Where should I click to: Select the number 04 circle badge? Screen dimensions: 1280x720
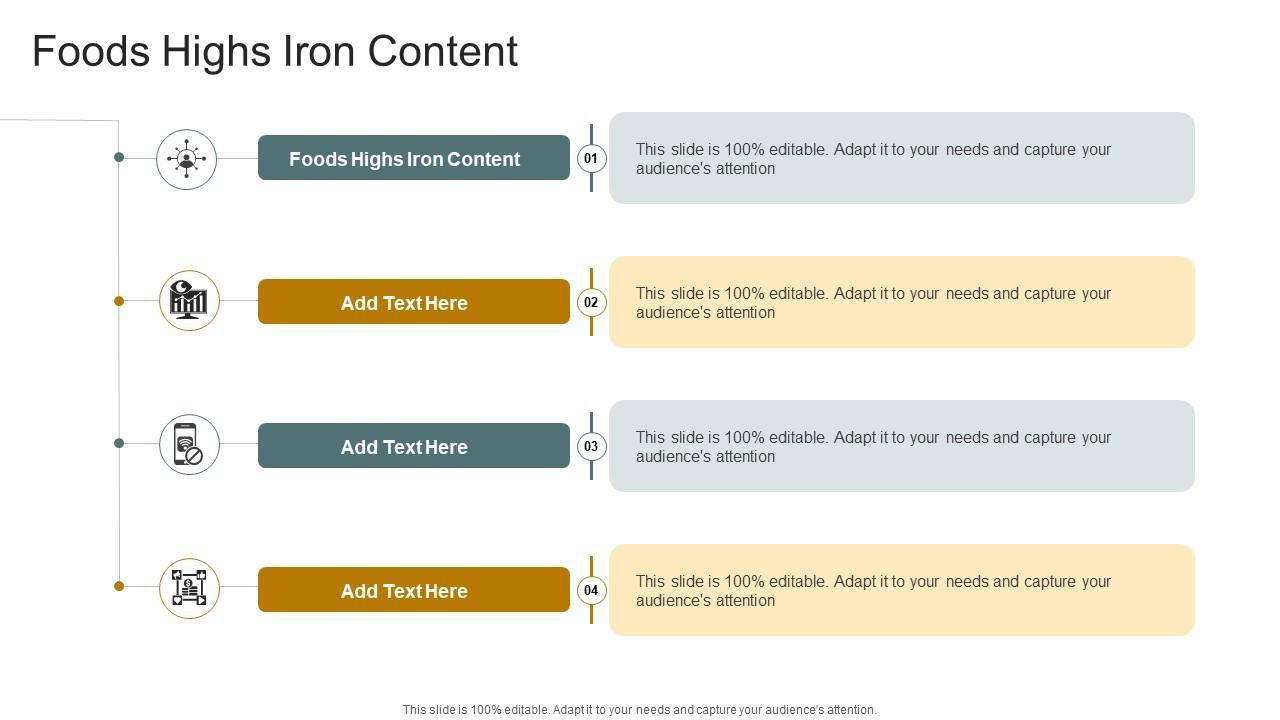(591, 590)
